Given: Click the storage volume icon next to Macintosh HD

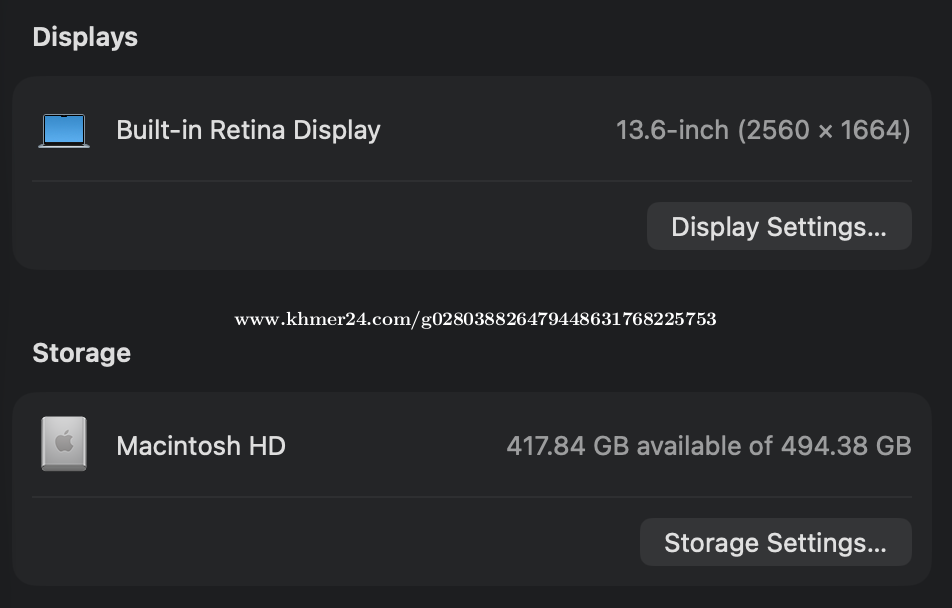Looking at the screenshot, I should click(x=63, y=444).
